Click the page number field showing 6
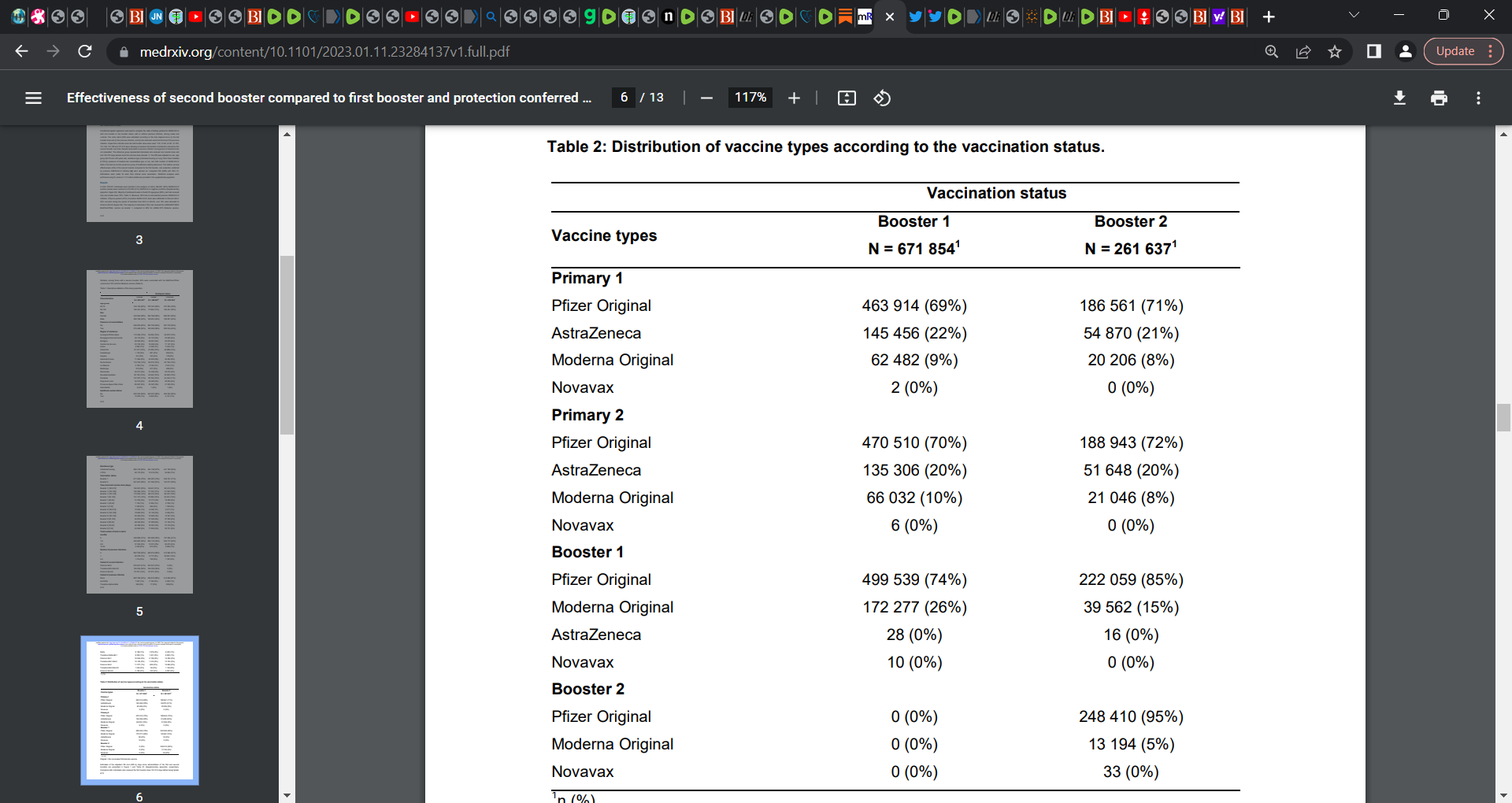Image resolution: width=1512 pixels, height=803 pixels. click(x=624, y=98)
